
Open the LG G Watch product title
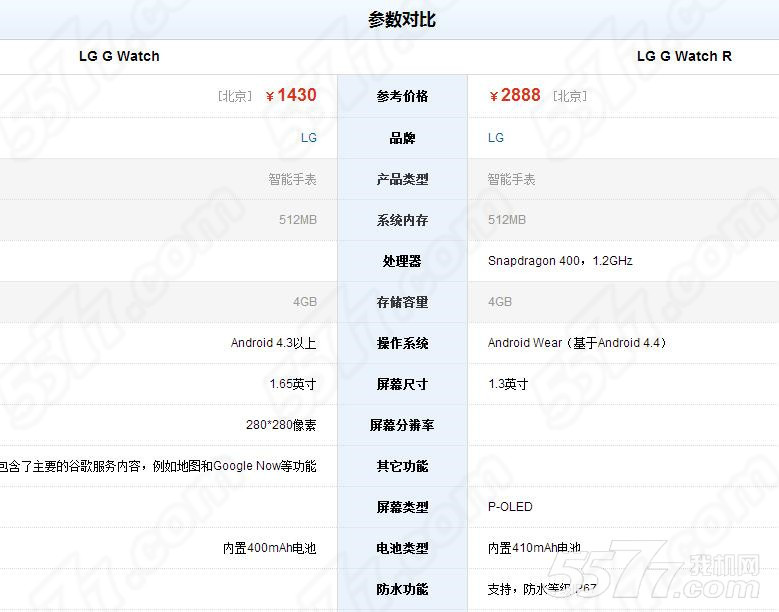[x=119, y=56]
